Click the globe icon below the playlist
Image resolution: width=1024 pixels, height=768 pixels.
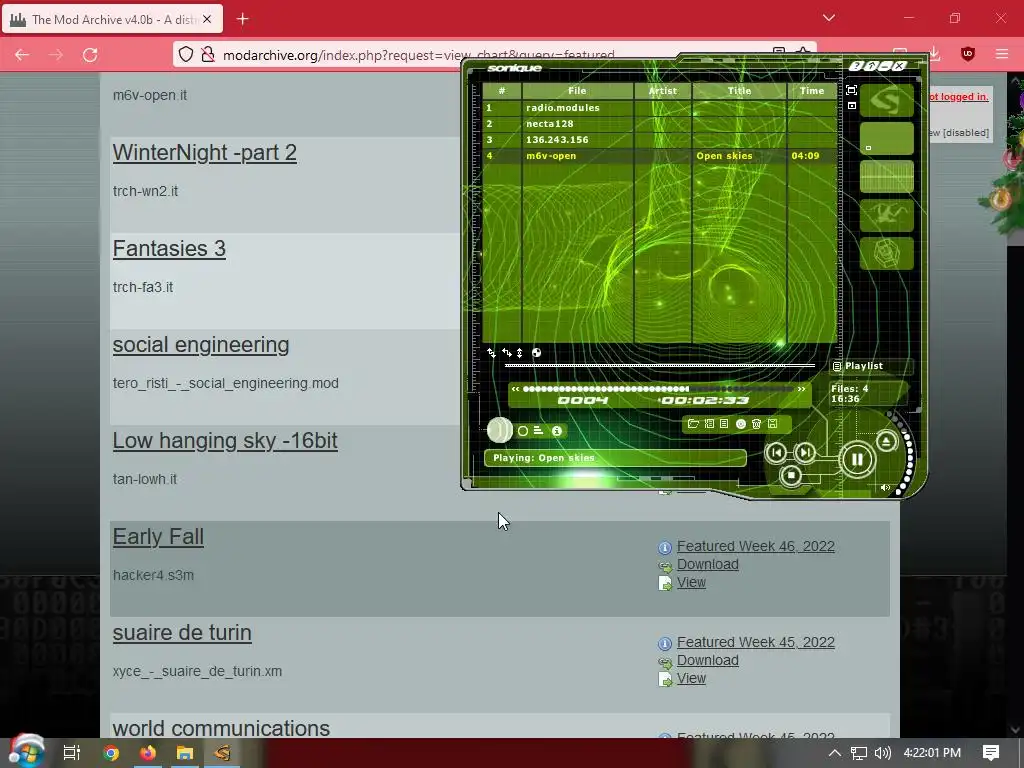pos(536,353)
